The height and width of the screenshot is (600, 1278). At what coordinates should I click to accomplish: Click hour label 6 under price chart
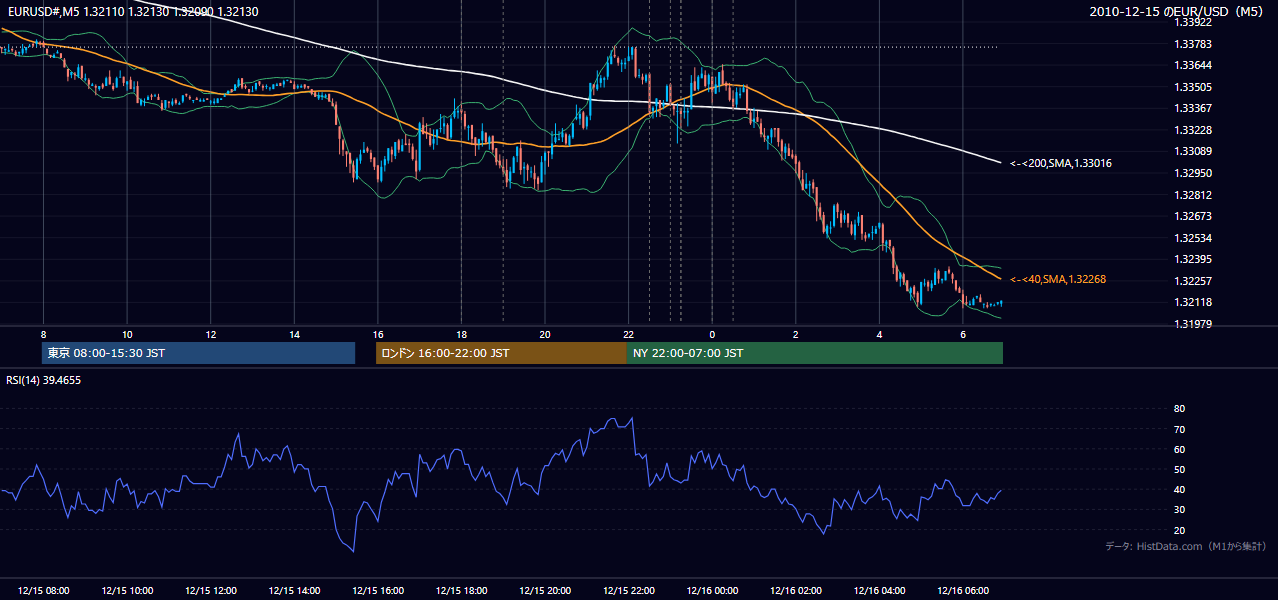click(963, 334)
